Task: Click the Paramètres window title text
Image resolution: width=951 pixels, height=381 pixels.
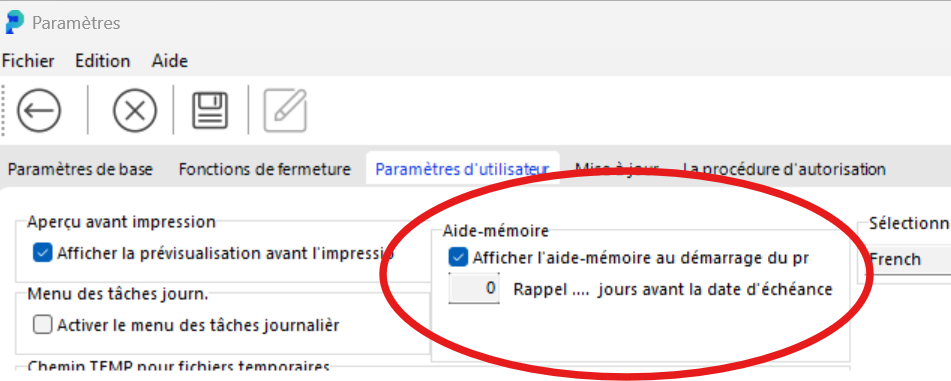Action: tap(76, 23)
